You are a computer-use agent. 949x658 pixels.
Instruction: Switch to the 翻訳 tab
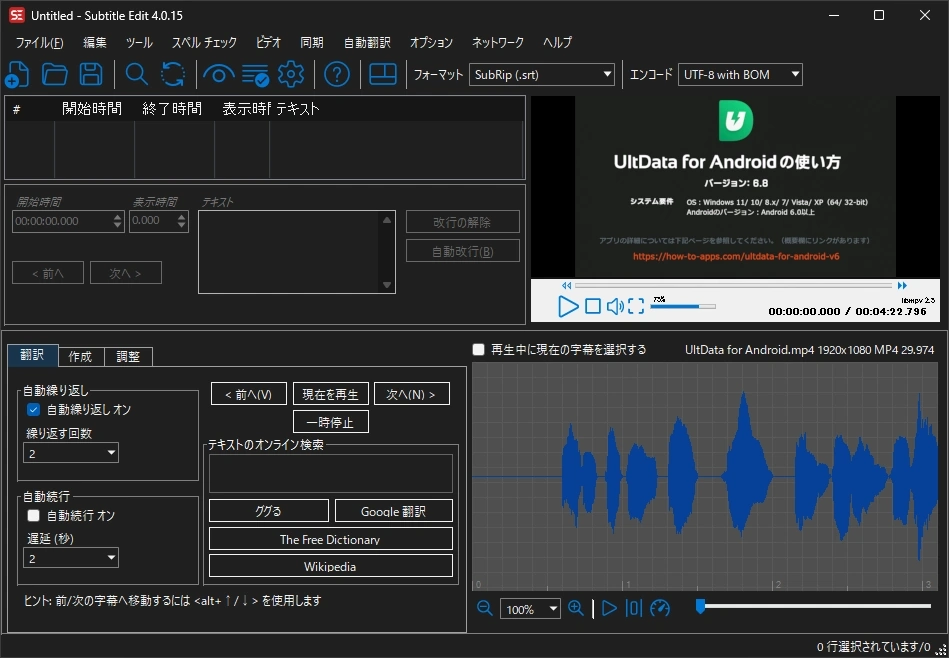[x=33, y=355]
